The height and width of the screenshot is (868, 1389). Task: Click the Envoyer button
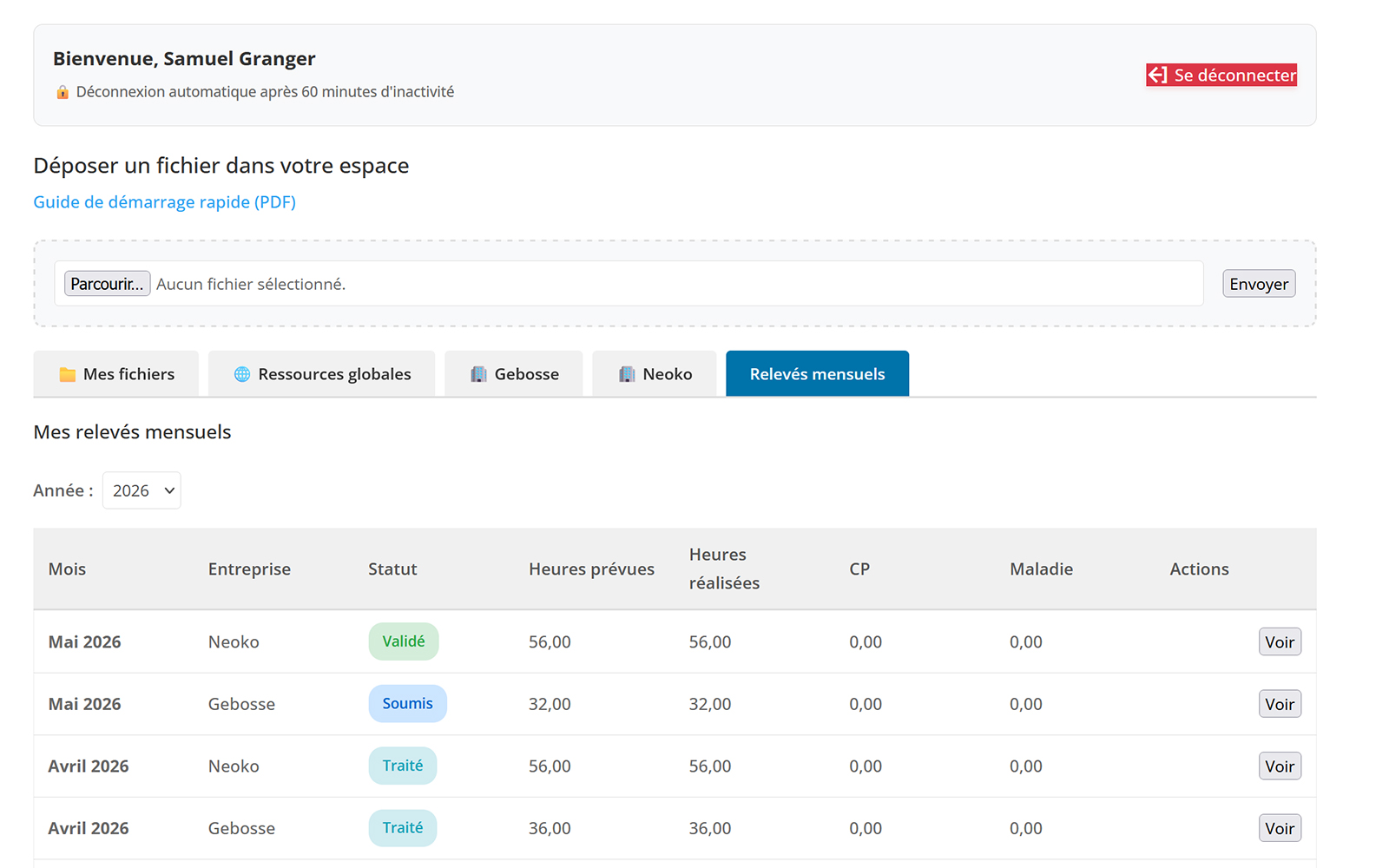point(1259,284)
